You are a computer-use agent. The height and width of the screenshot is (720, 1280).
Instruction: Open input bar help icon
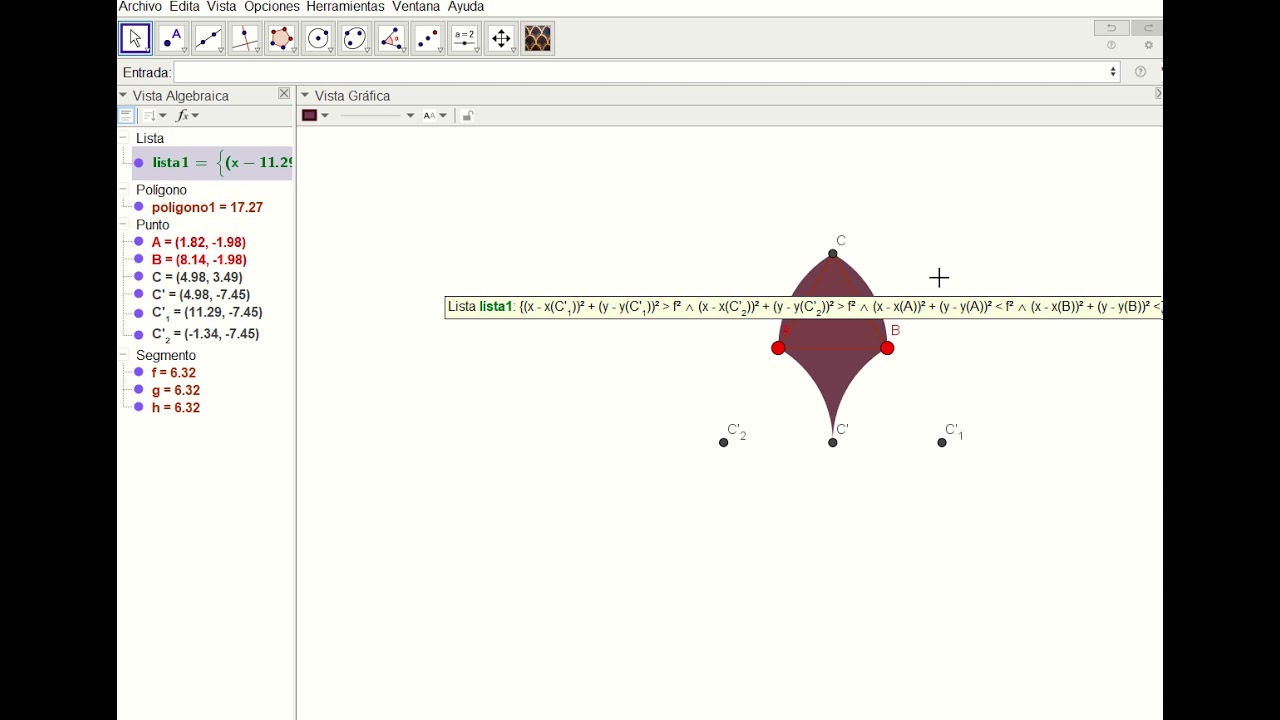1140,72
